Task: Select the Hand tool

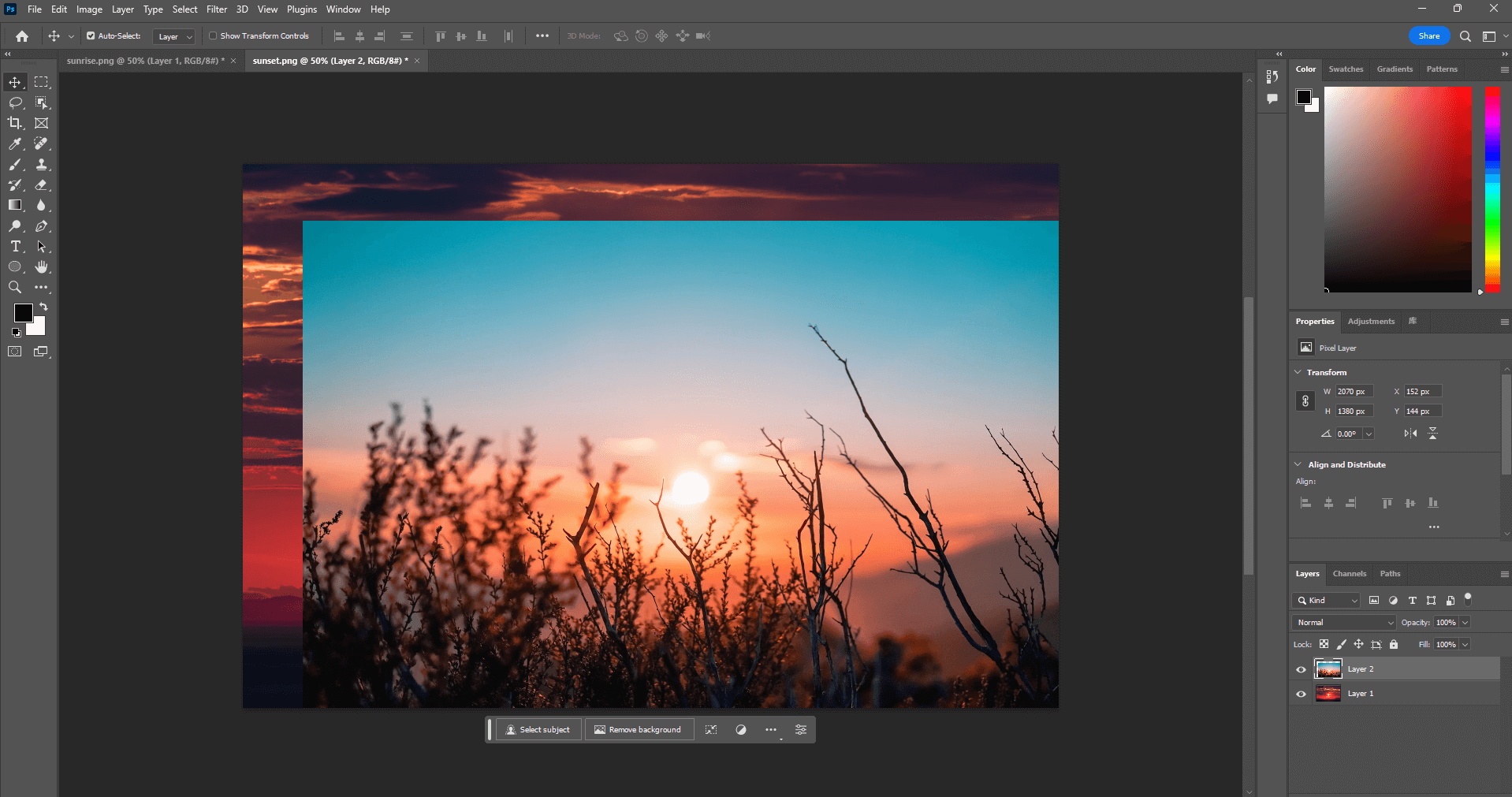Action: click(x=42, y=267)
